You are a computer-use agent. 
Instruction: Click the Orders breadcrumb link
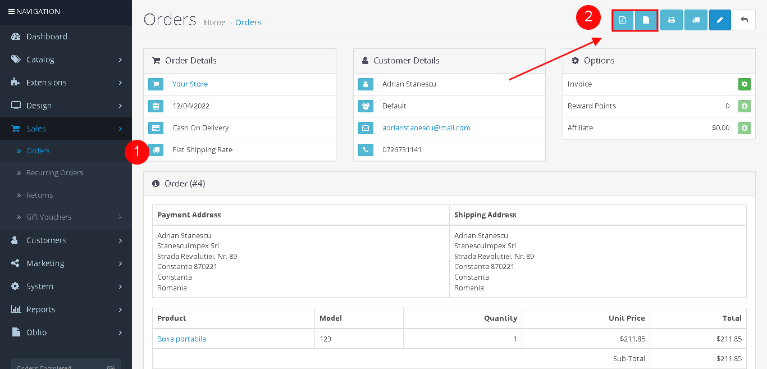248,23
